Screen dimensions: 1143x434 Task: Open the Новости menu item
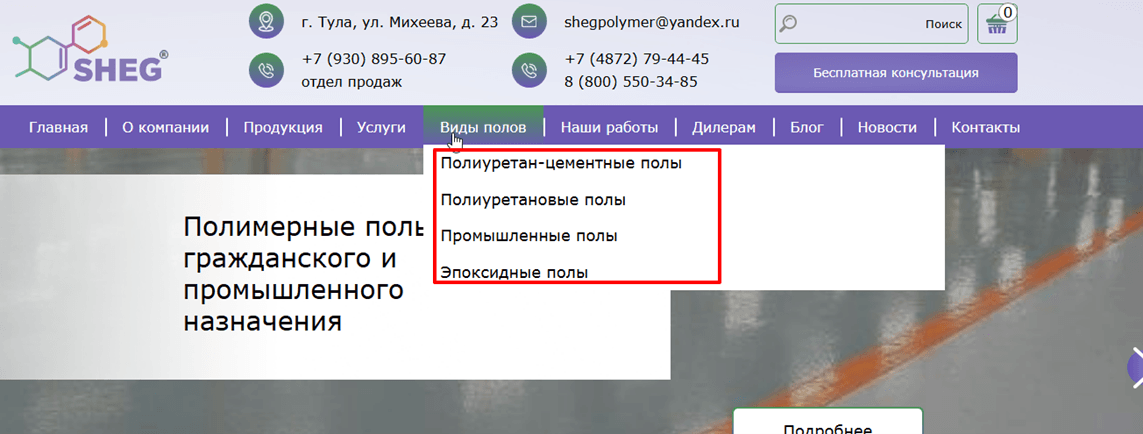tap(887, 128)
